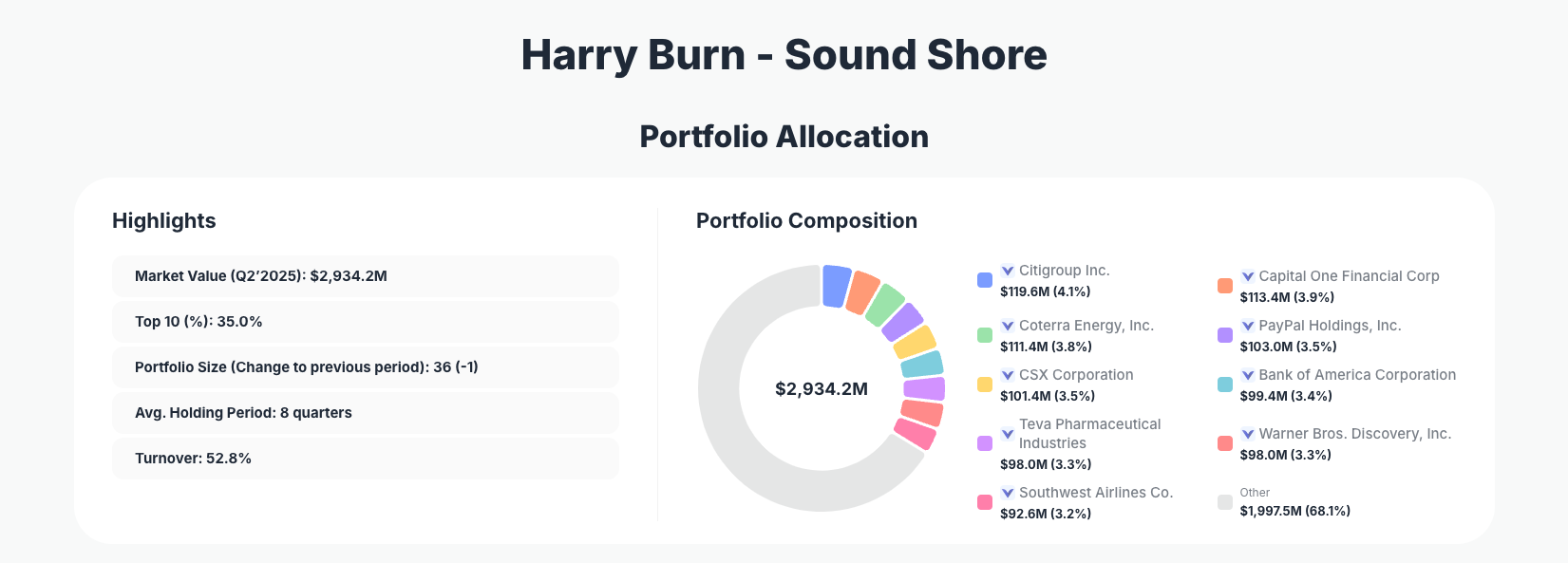Click the green Coterra Energy legend marker
The height and width of the screenshot is (563, 1568).
click(x=985, y=334)
